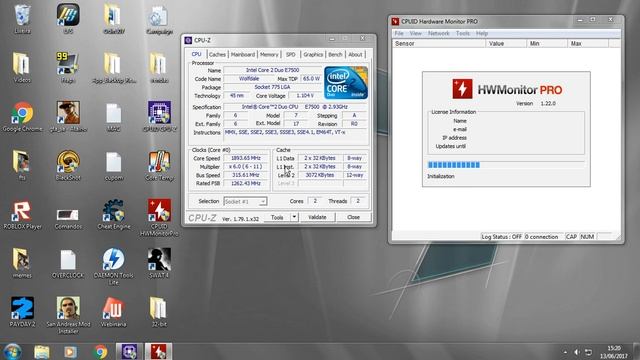Click the Min column header
Viewport: 640px width, 360px height.
tap(547, 43)
